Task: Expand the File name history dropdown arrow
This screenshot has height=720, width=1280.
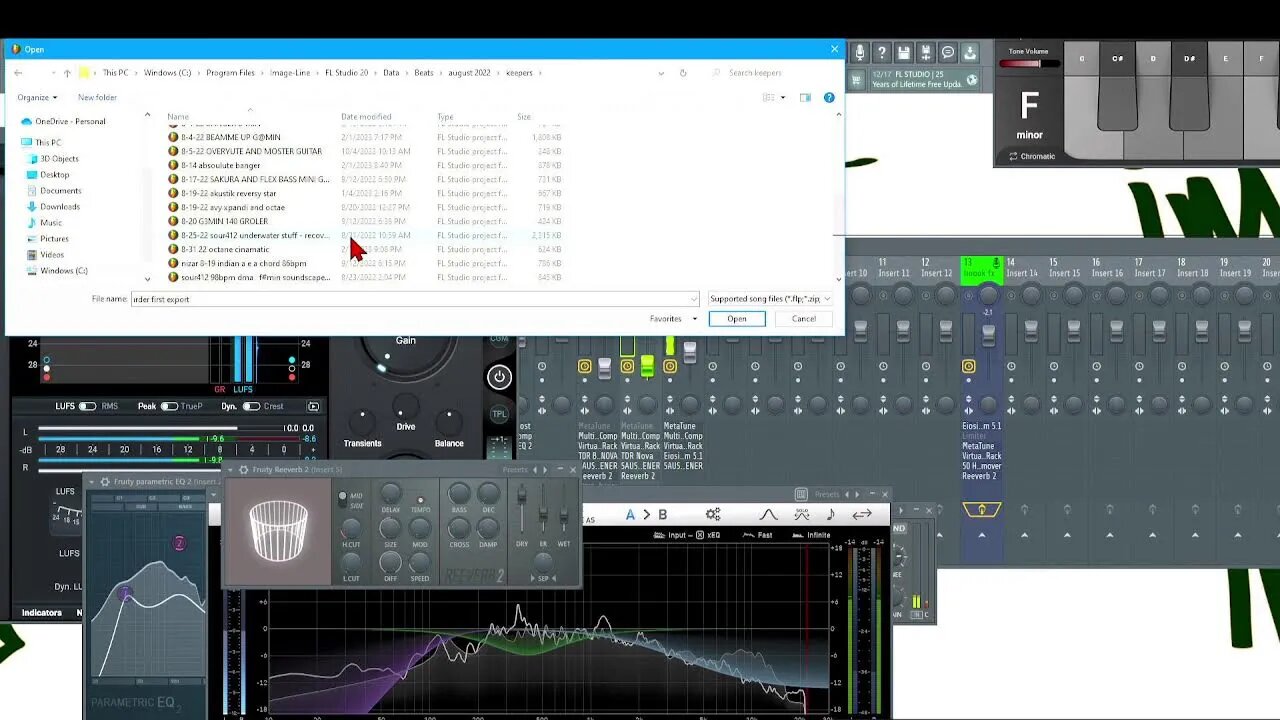Action: click(694, 299)
